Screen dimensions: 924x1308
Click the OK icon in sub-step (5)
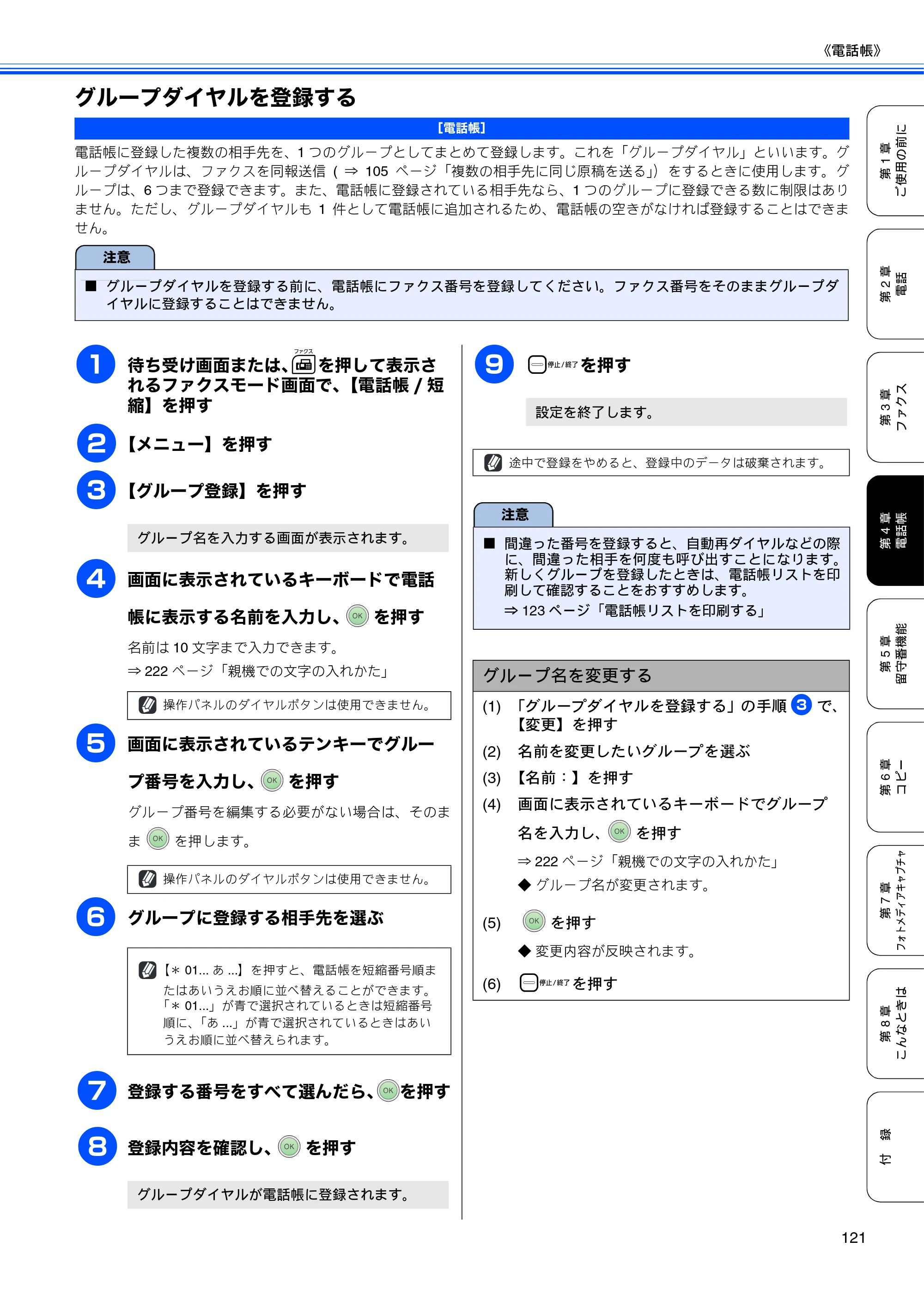pyautogui.click(x=535, y=921)
